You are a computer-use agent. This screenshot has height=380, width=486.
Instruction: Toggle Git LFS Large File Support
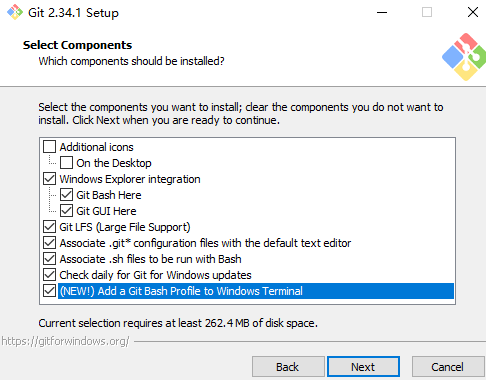click(49, 227)
